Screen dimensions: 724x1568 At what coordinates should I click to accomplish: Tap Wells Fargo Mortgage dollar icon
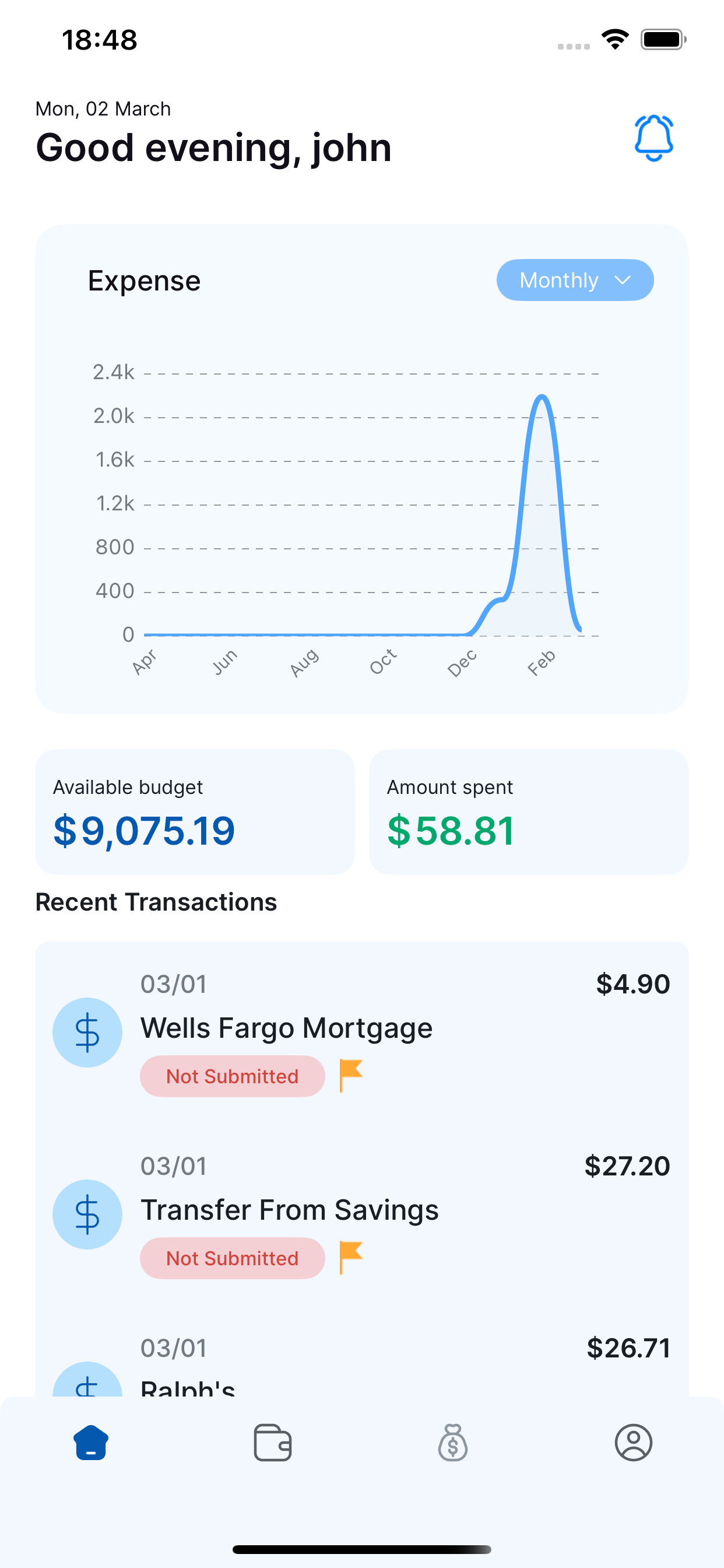coord(87,1032)
